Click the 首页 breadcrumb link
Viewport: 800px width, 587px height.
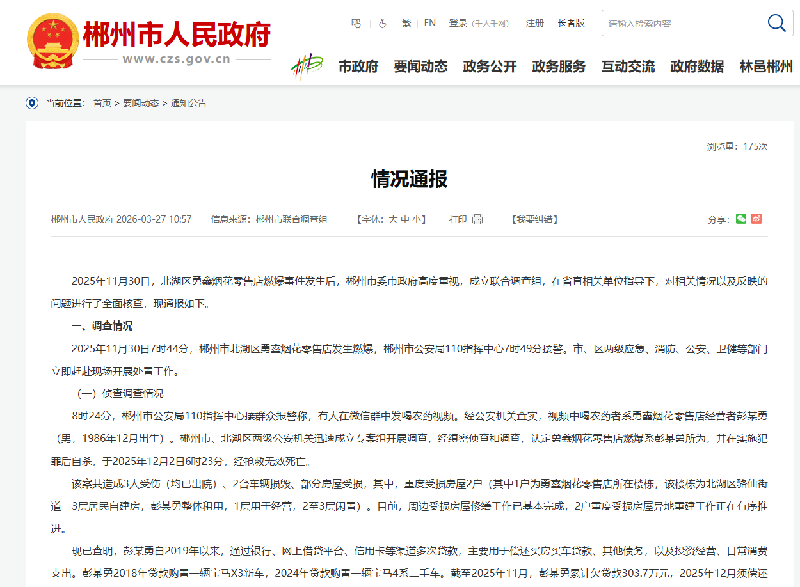(102, 103)
